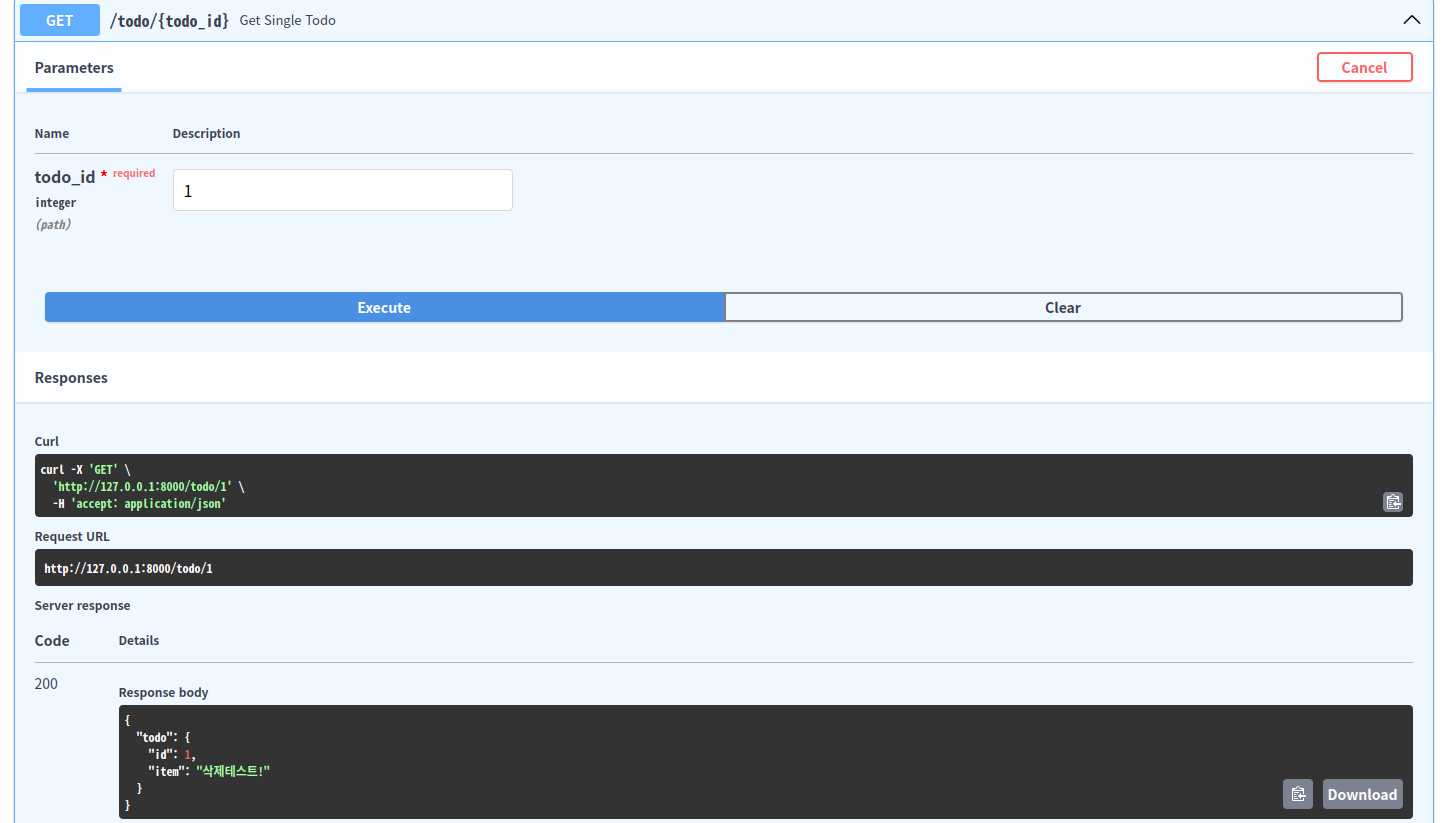Focus the todo_id input field
This screenshot has height=823, width=1446.
tap(343, 190)
